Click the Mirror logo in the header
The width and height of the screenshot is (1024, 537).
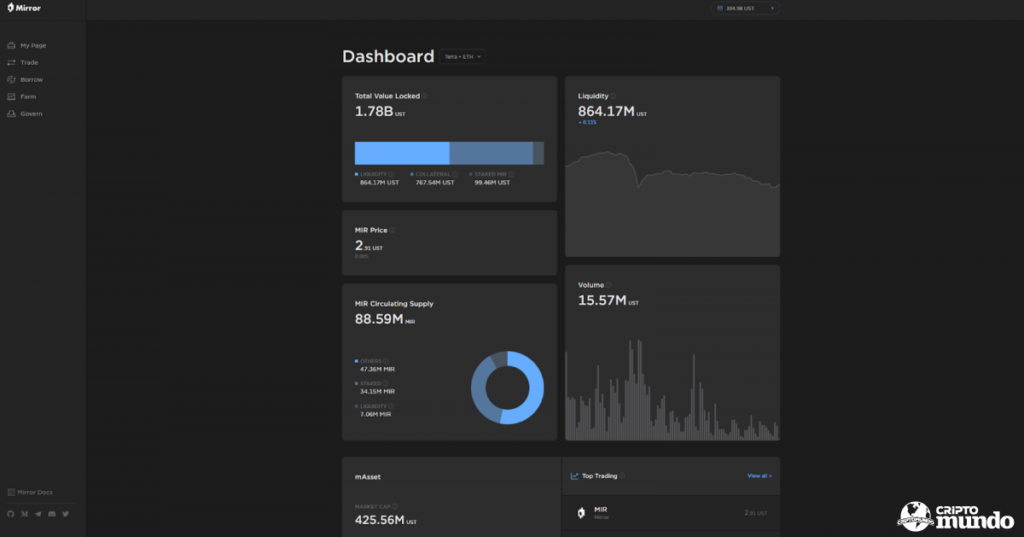point(24,8)
